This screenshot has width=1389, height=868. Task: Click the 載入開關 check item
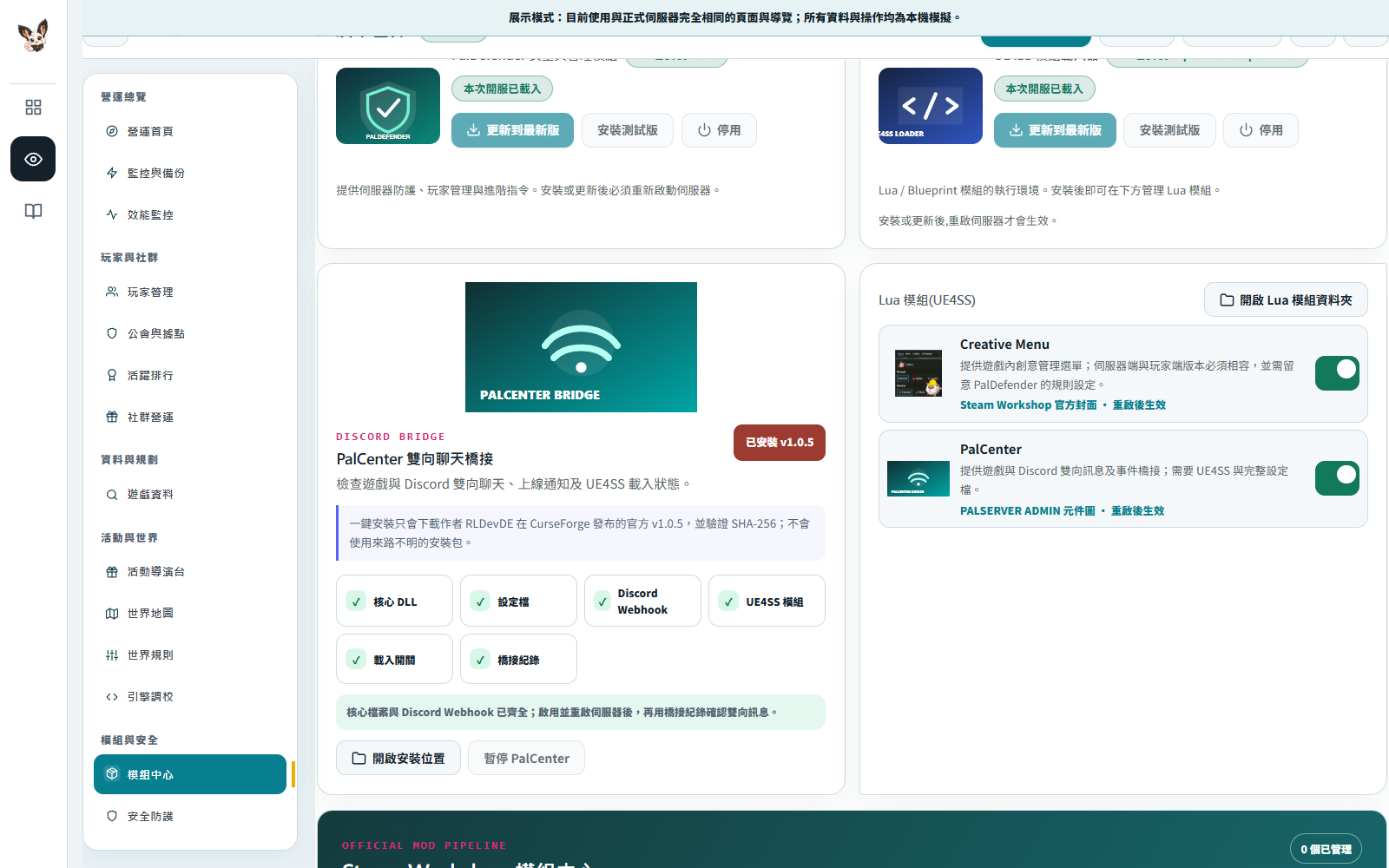pyautogui.click(x=394, y=659)
